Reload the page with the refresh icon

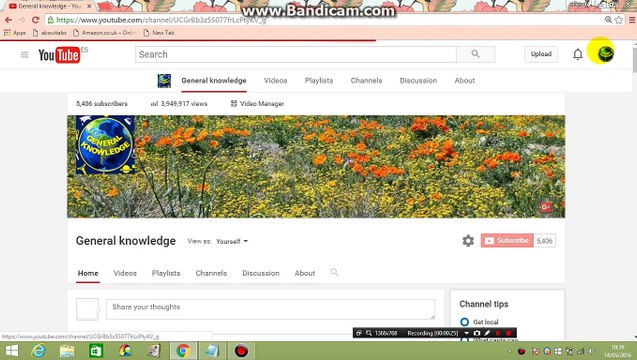(35, 20)
